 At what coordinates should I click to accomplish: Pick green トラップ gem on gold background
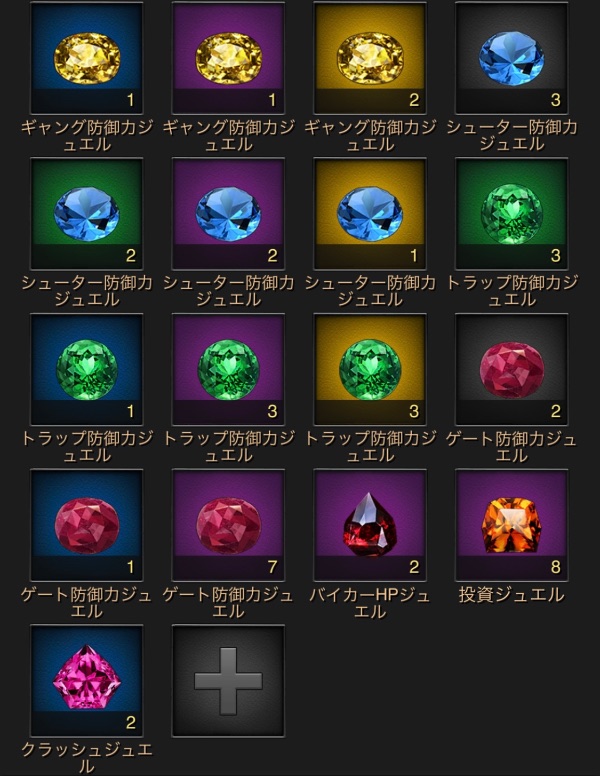370,370
